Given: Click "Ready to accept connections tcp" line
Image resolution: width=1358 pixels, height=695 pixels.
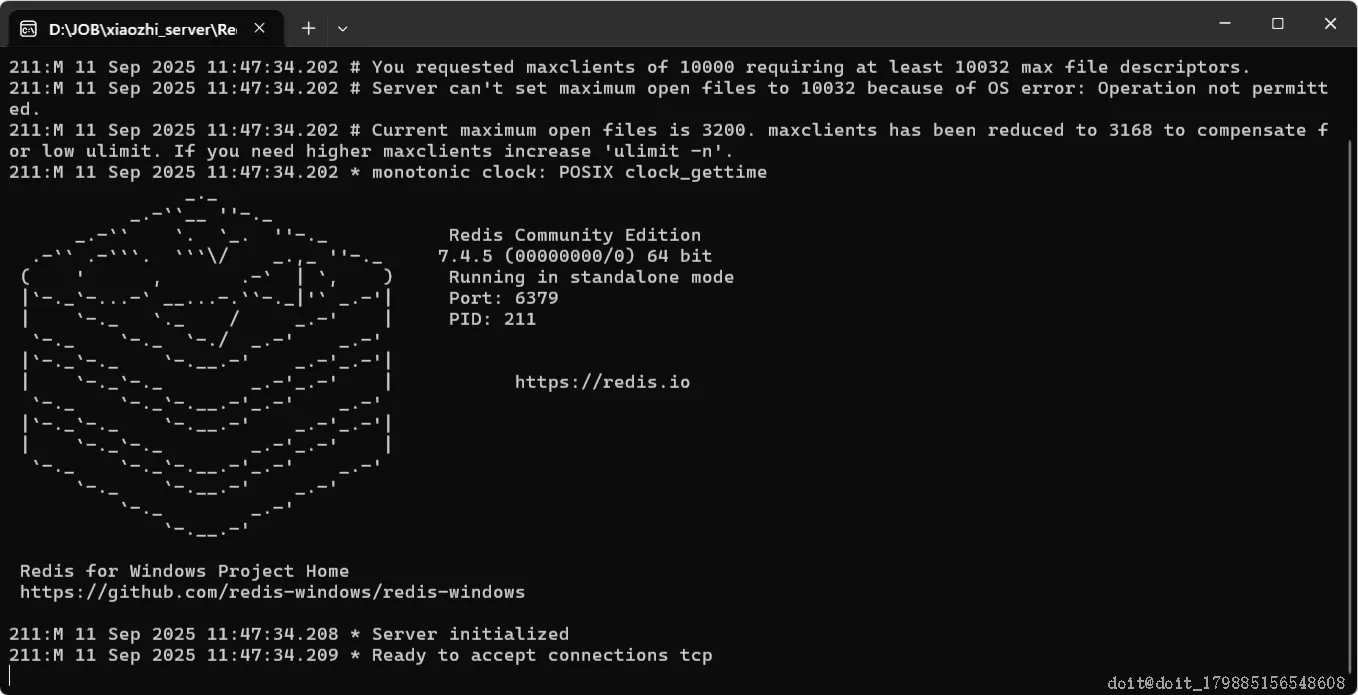Looking at the screenshot, I should (542, 655).
